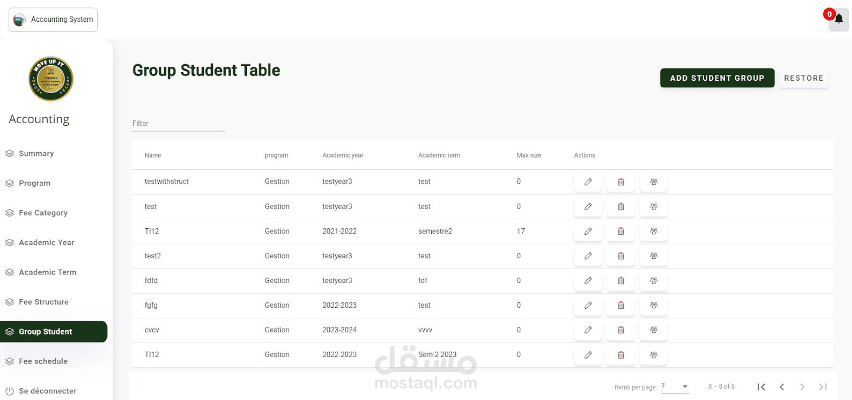Edit the cvcv group with pencil icon
The height and width of the screenshot is (400, 852).
[588, 330]
